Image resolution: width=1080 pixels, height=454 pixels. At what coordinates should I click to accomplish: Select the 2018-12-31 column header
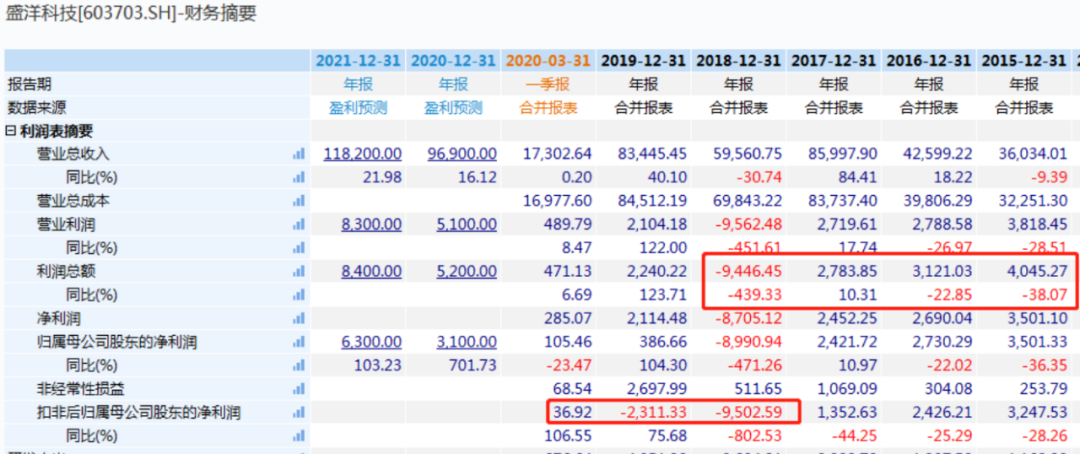pyautogui.click(x=738, y=61)
